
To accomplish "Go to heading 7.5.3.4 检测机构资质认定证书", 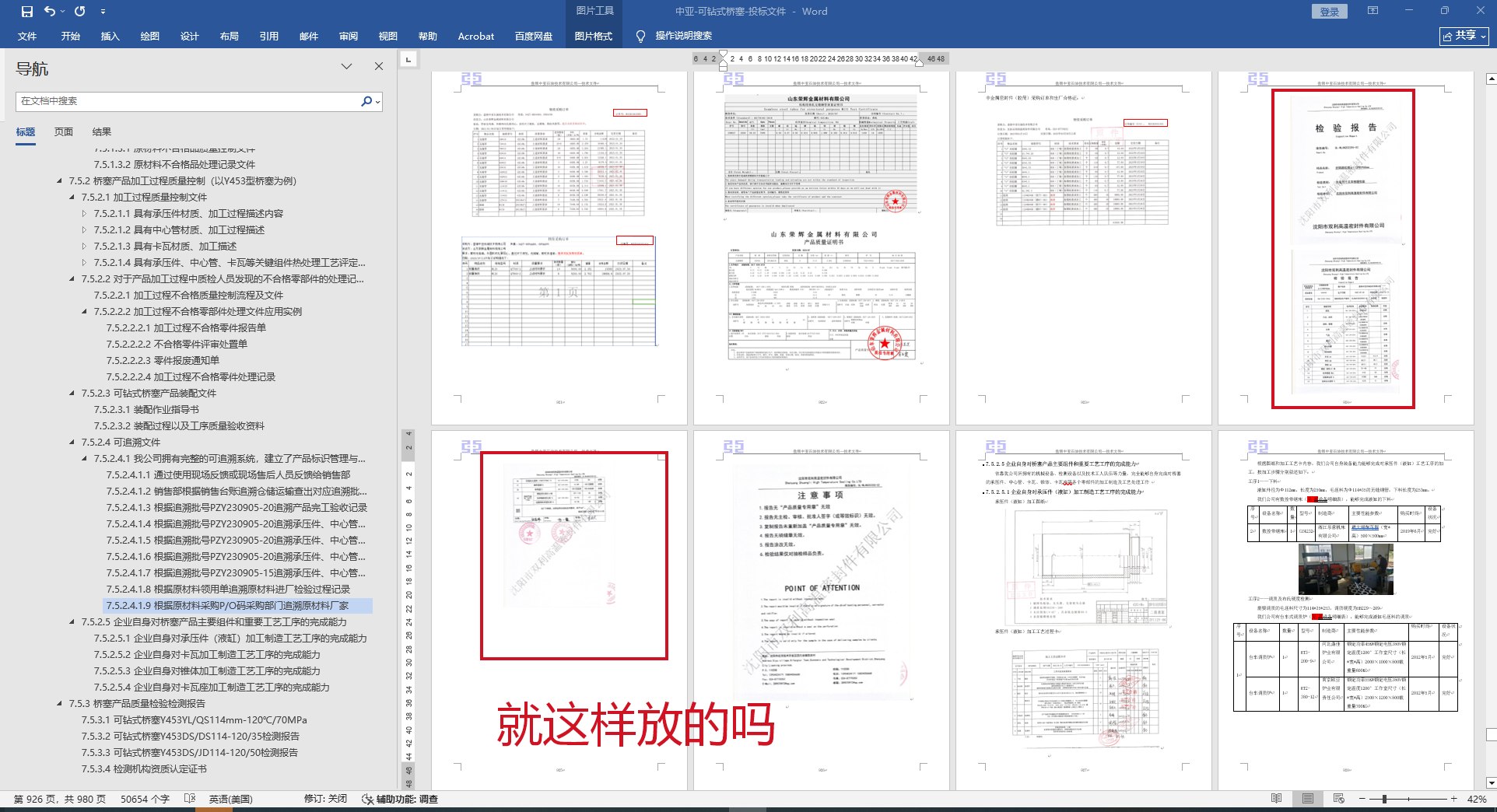I will 144,769.
